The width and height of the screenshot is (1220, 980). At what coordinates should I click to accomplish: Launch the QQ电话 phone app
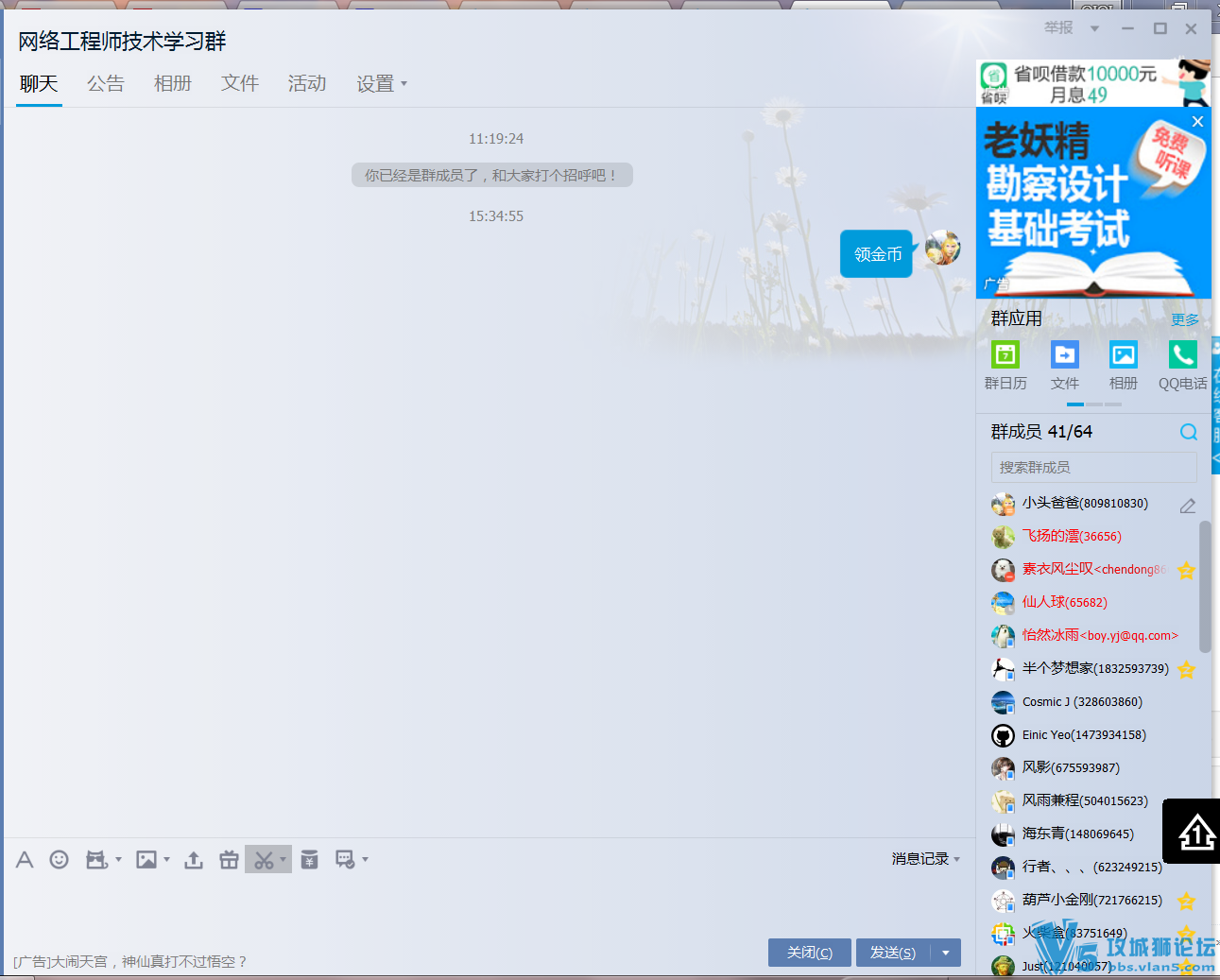coord(1182,355)
